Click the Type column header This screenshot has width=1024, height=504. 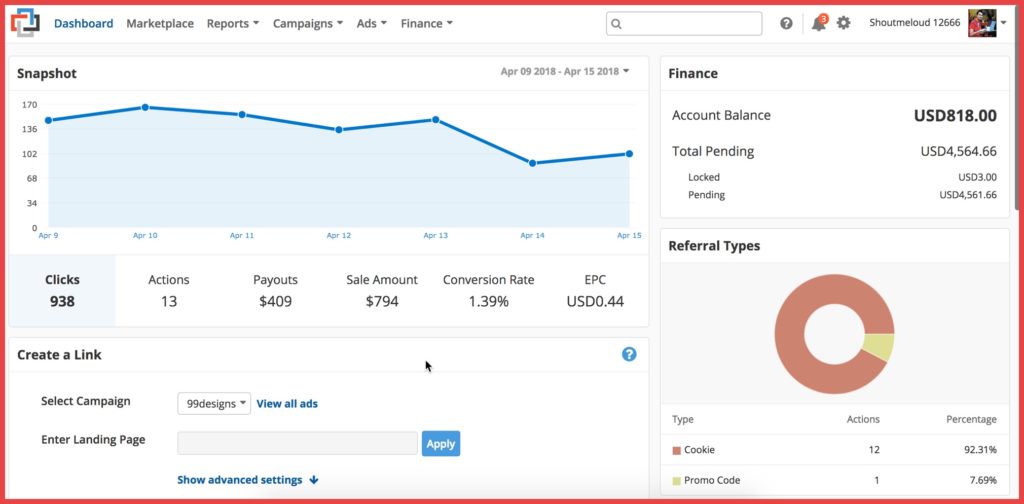[682, 419]
